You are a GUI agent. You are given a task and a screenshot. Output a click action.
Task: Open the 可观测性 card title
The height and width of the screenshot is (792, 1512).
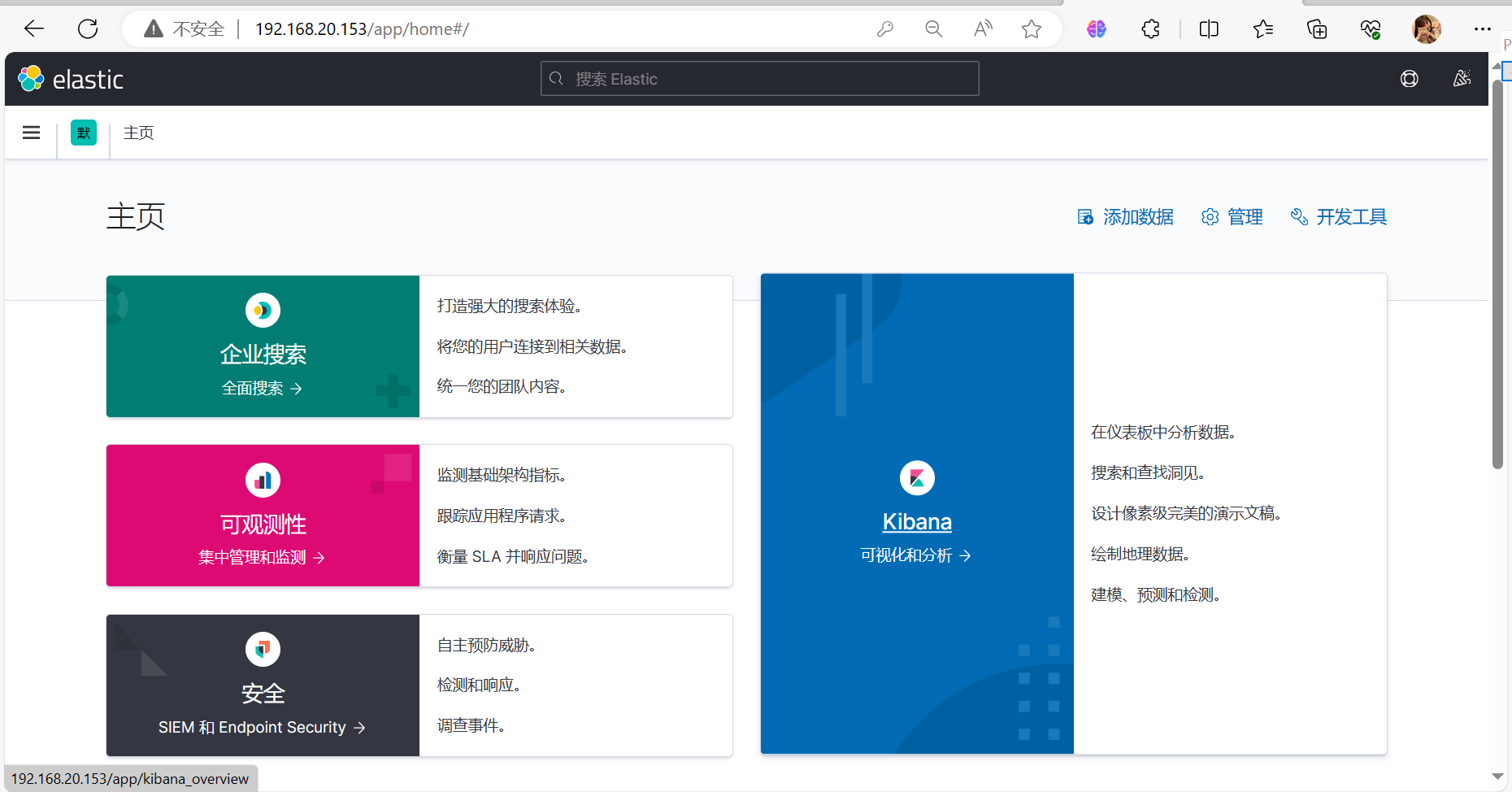click(263, 524)
